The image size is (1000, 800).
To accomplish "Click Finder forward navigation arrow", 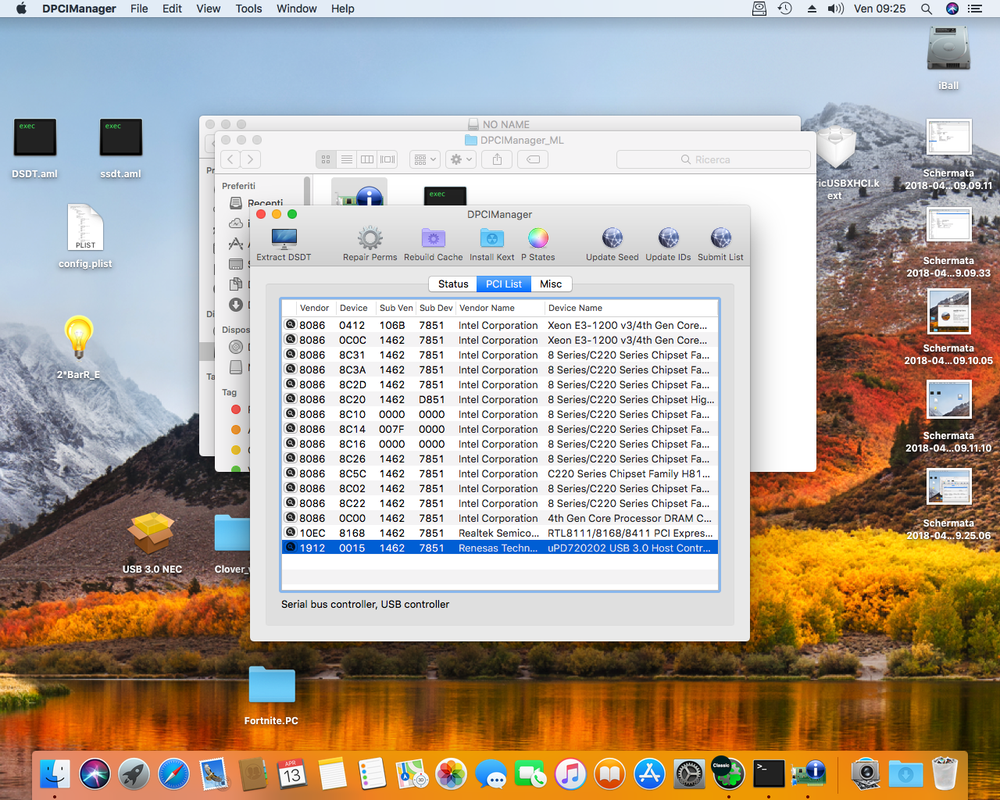I will (251, 159).
